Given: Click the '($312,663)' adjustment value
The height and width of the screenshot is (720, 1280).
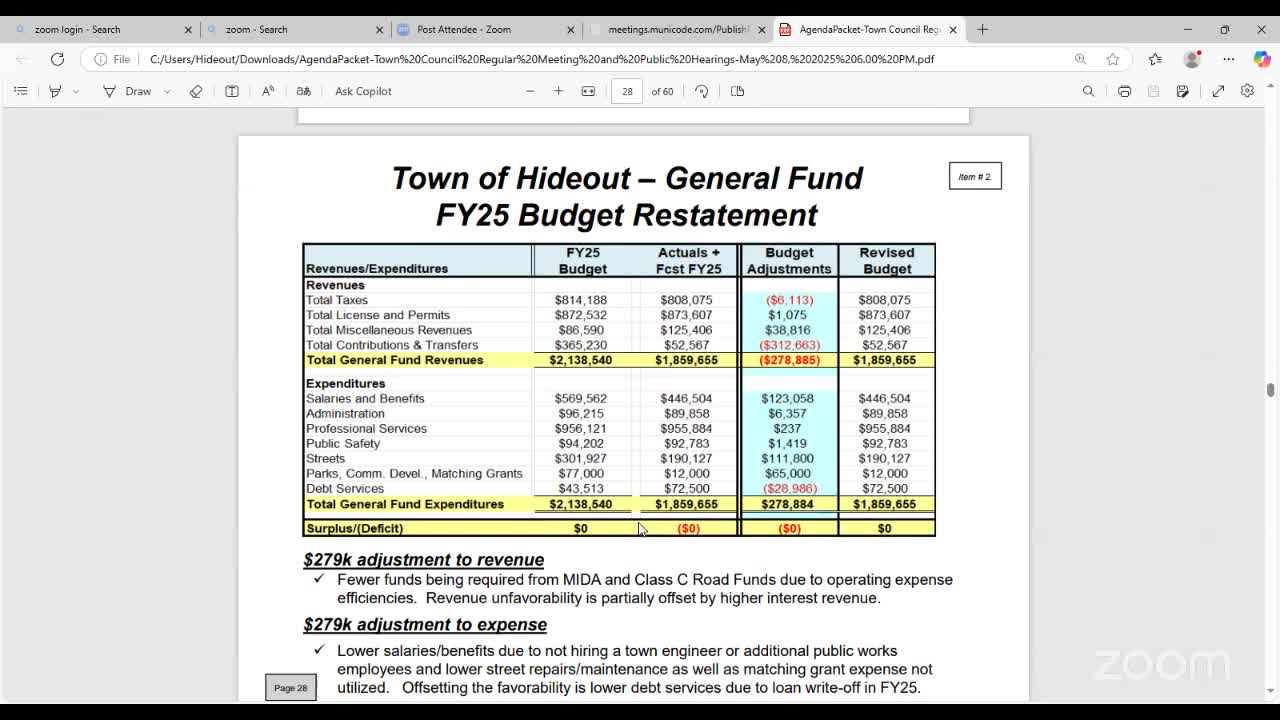Looking at the screenshot, I should pyautogui.click(x=789, y=345).
